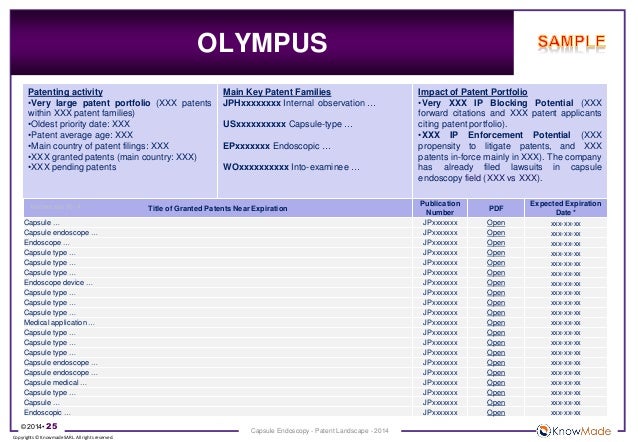Click 'XXX IP Enforcement Potential' text
Image resolution: width=638 pixels, height=442 pixels.
tap(496, 135)
